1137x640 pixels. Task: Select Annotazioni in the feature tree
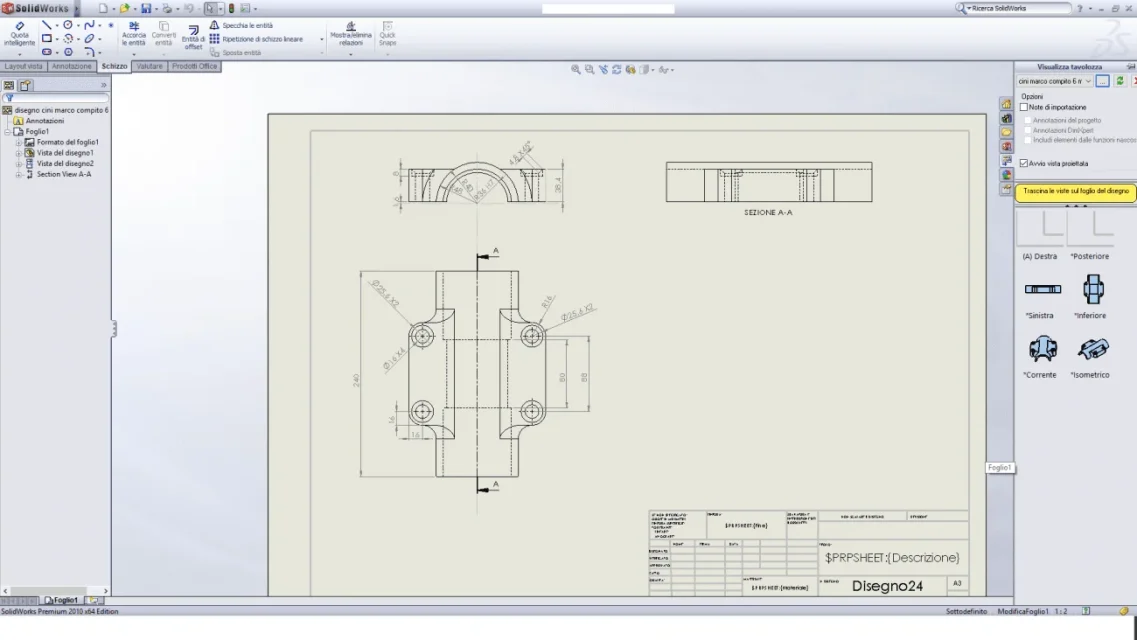45,121
